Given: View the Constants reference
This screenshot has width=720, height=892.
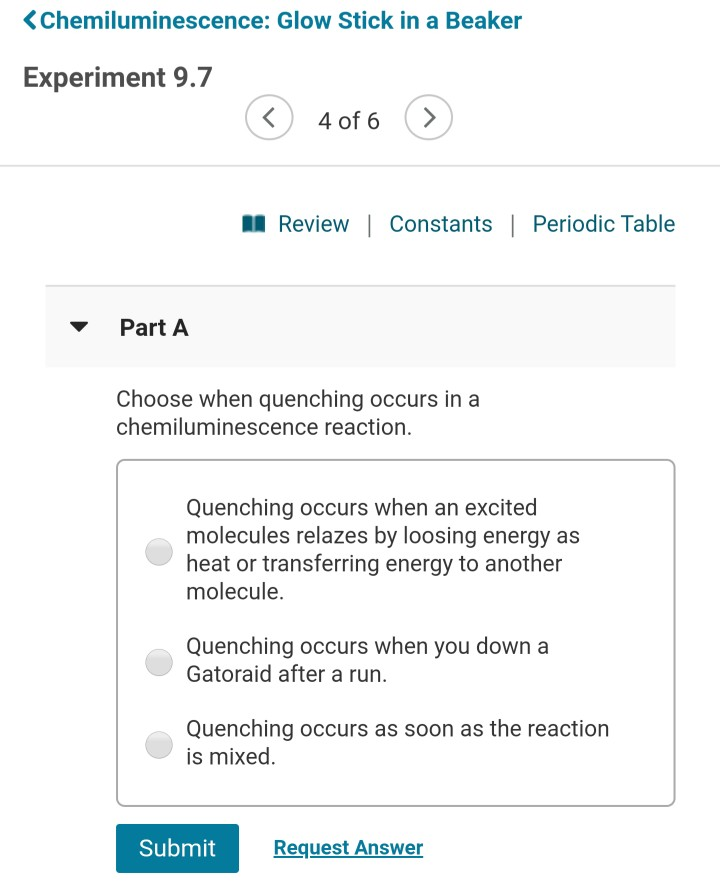Looking at the screenshot, I should click(x=441, y=224).
